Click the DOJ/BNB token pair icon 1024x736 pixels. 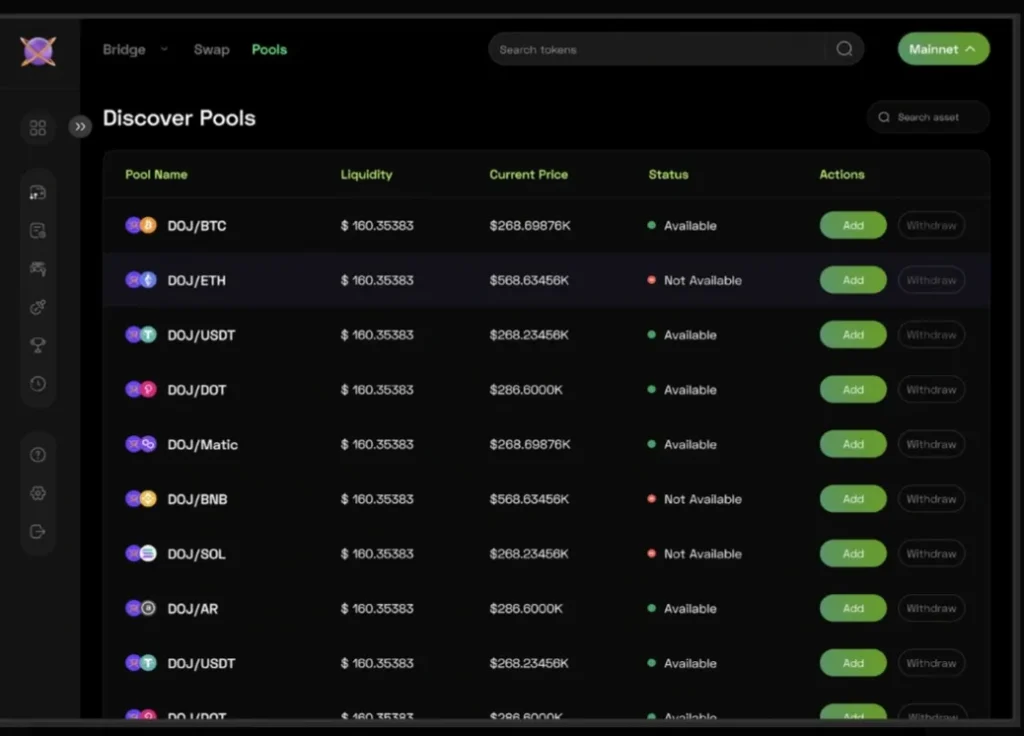[140, 499]
